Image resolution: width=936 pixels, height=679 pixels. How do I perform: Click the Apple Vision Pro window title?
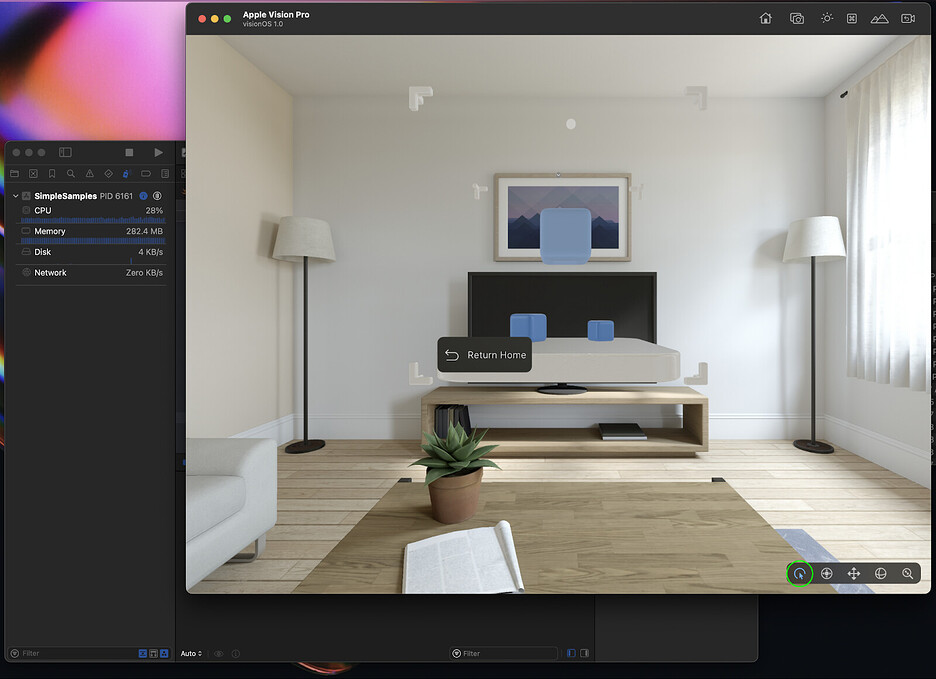click(276, 14)
